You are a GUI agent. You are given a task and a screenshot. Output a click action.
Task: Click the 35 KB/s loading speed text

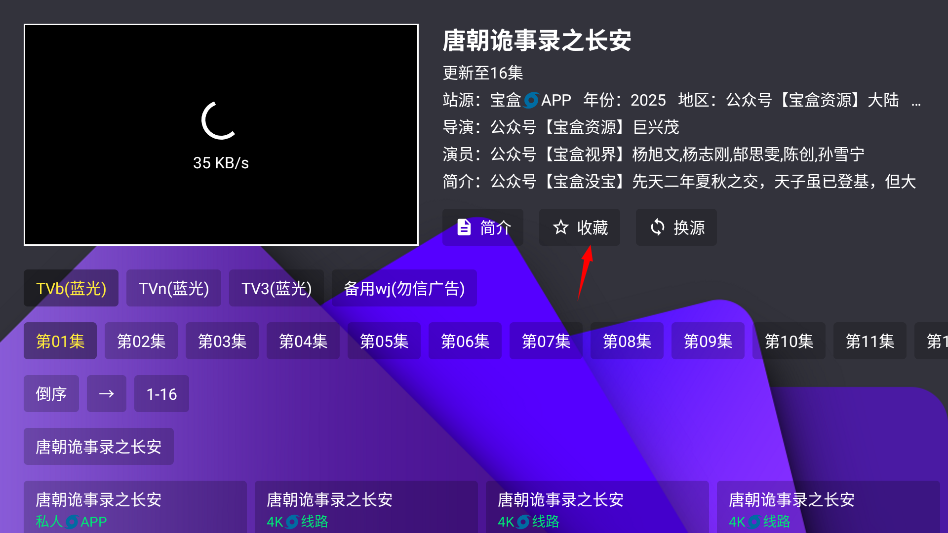tap(221, 163)
